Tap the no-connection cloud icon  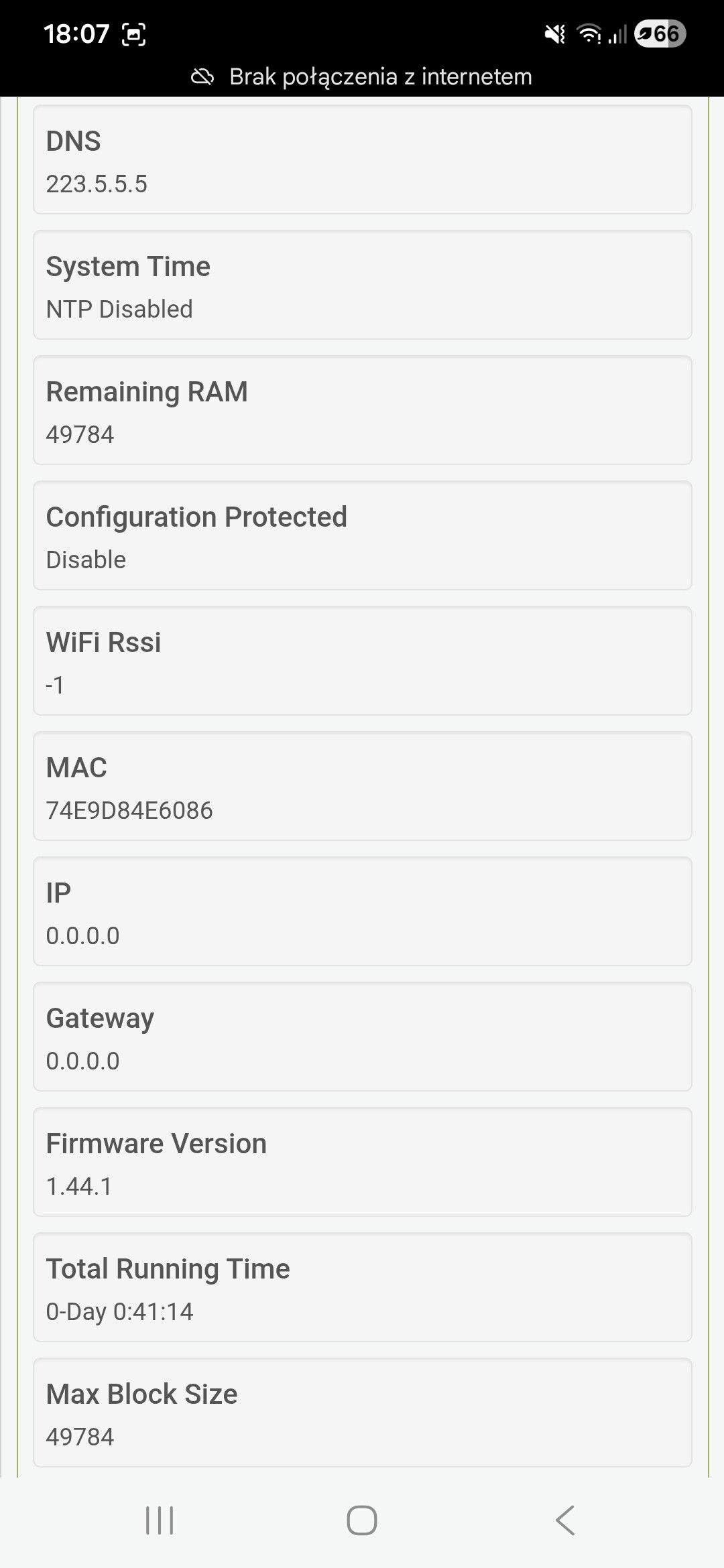(x=202, y=77)
